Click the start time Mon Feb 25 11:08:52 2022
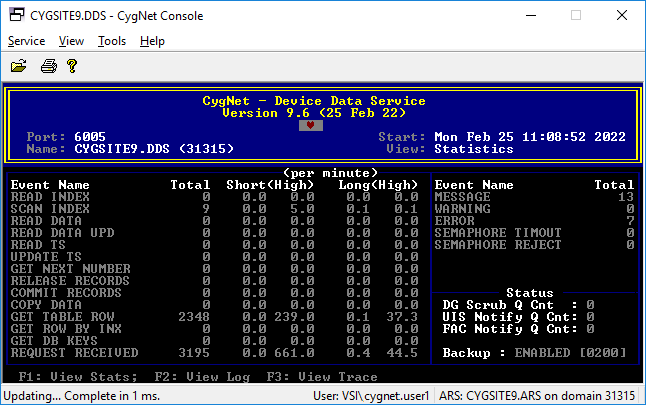Viewport: 646px width, 405px height. 530,136
